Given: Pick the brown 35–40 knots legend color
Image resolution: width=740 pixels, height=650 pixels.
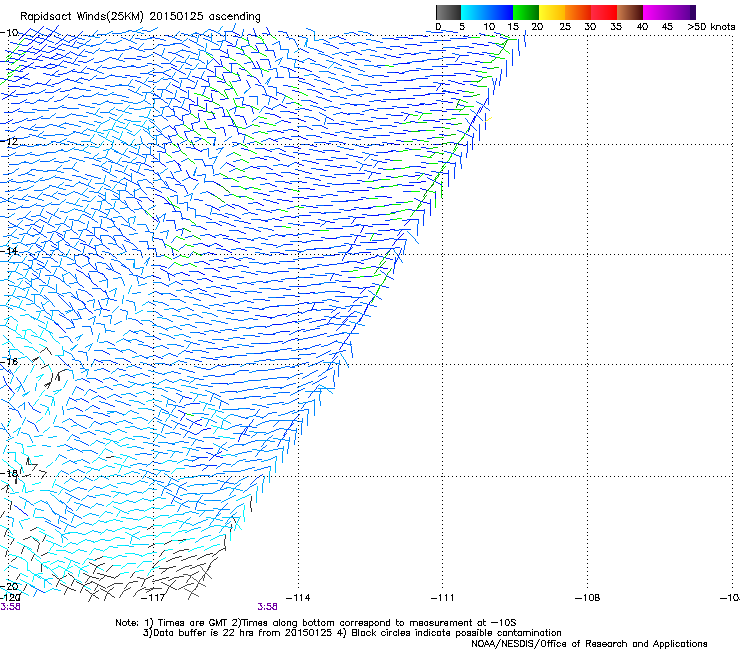Looking at the screenshot, I should click(630, 12).
